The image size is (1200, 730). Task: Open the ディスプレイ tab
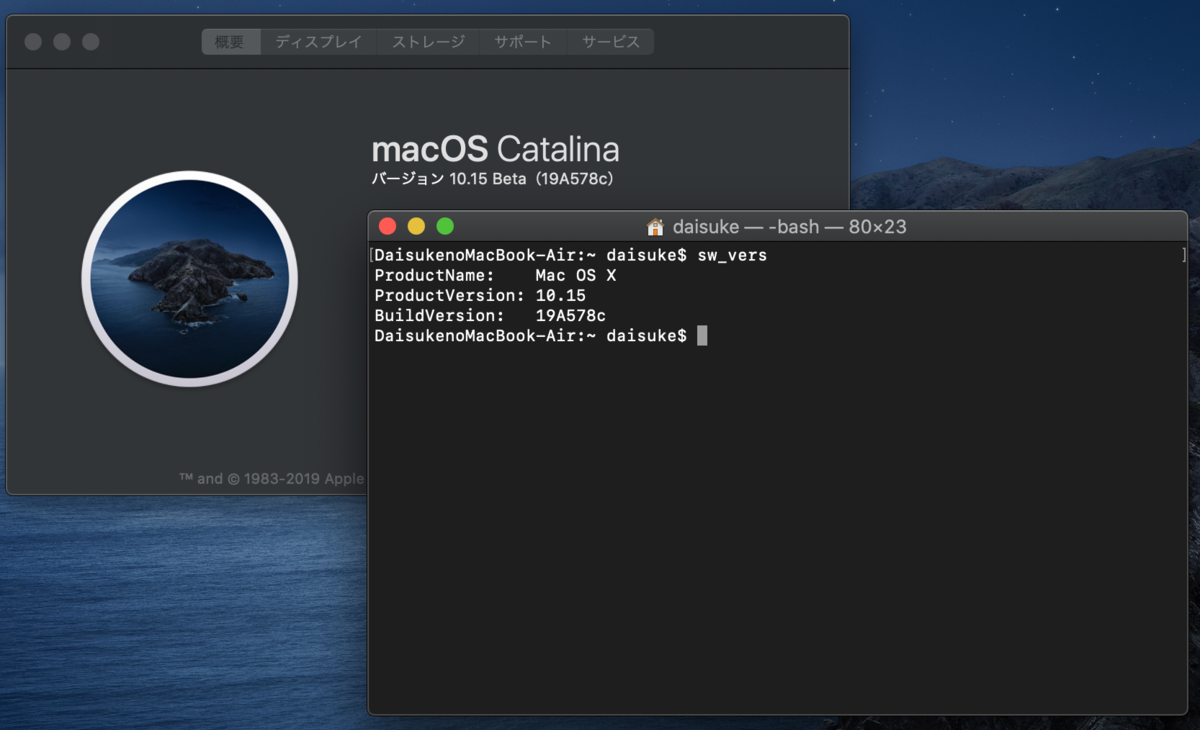pyautogui.click(x=318, y=42)
